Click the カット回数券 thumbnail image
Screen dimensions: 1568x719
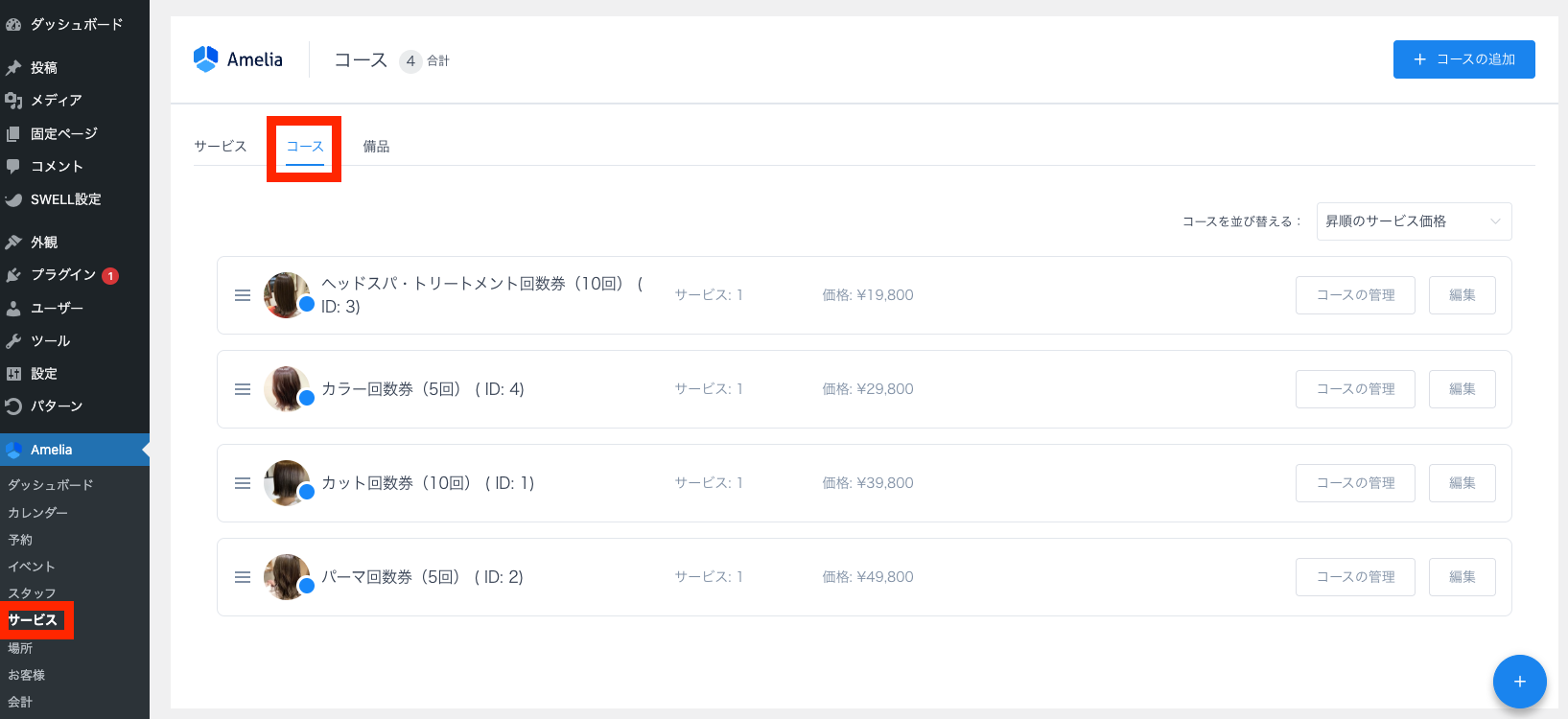pyautogui.click(x=286, y=482)
